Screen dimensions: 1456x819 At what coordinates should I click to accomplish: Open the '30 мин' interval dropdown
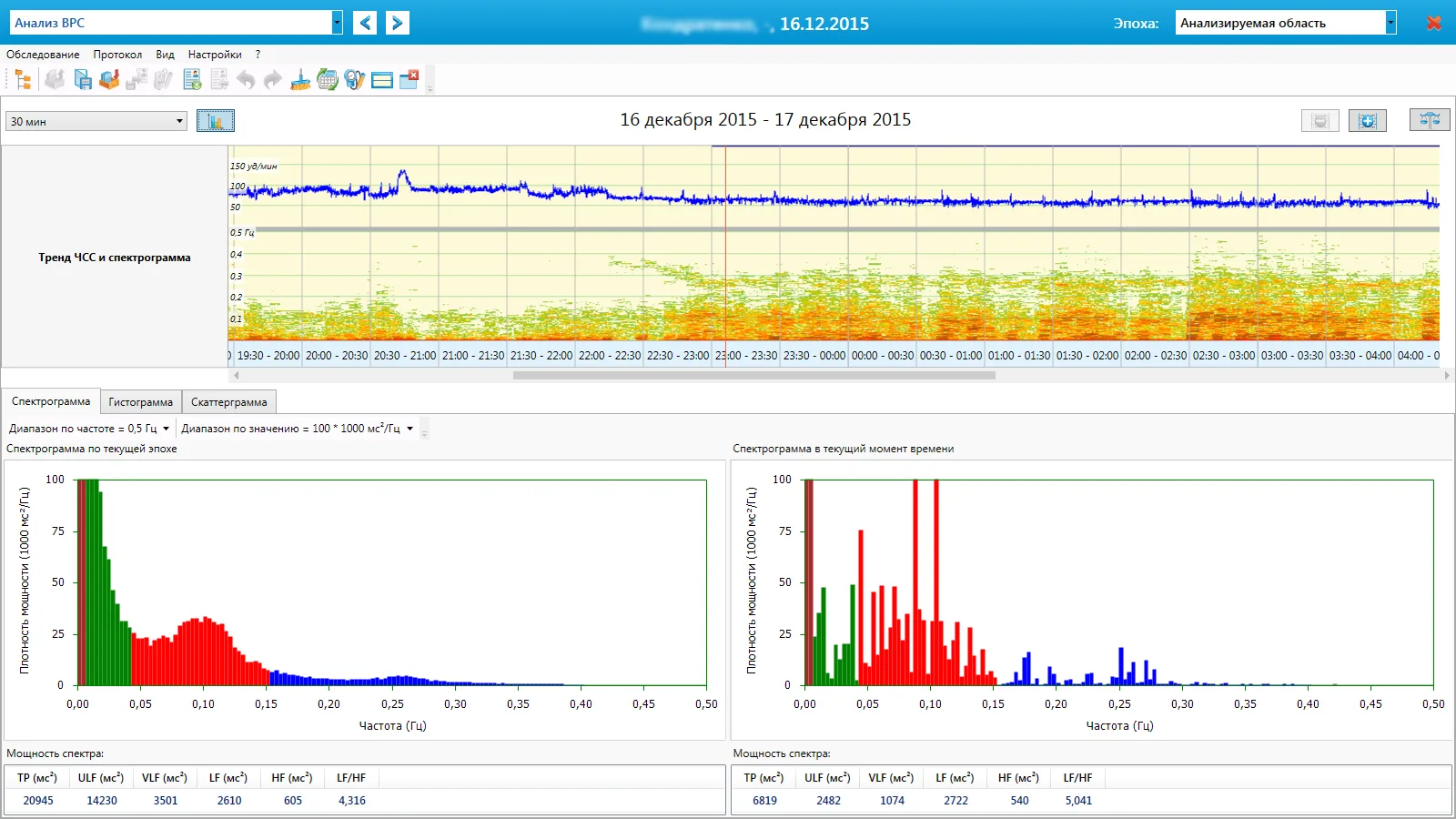coord(179,121)
